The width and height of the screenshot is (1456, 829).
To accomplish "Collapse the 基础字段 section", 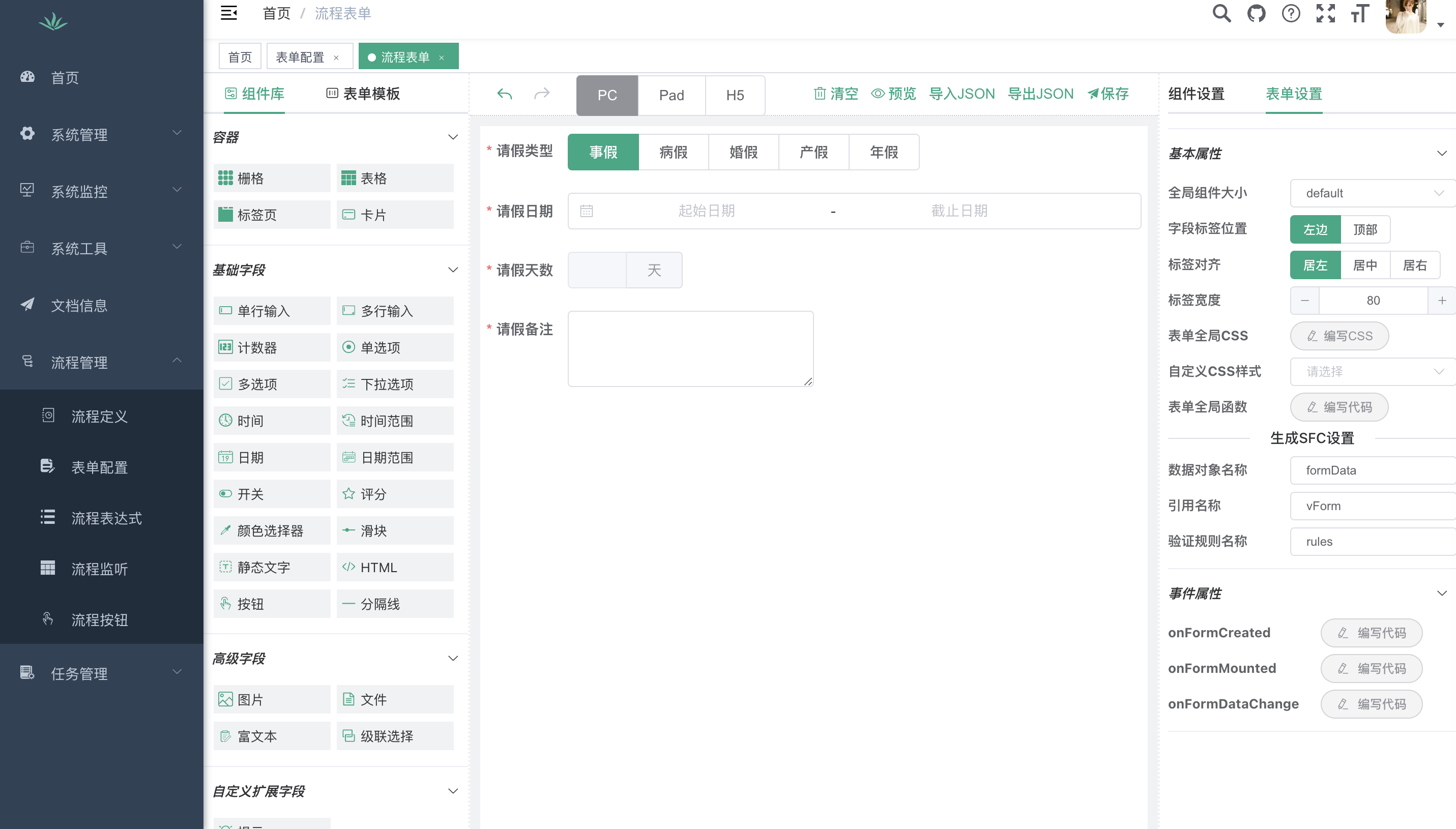I will (x=453, y=270).
